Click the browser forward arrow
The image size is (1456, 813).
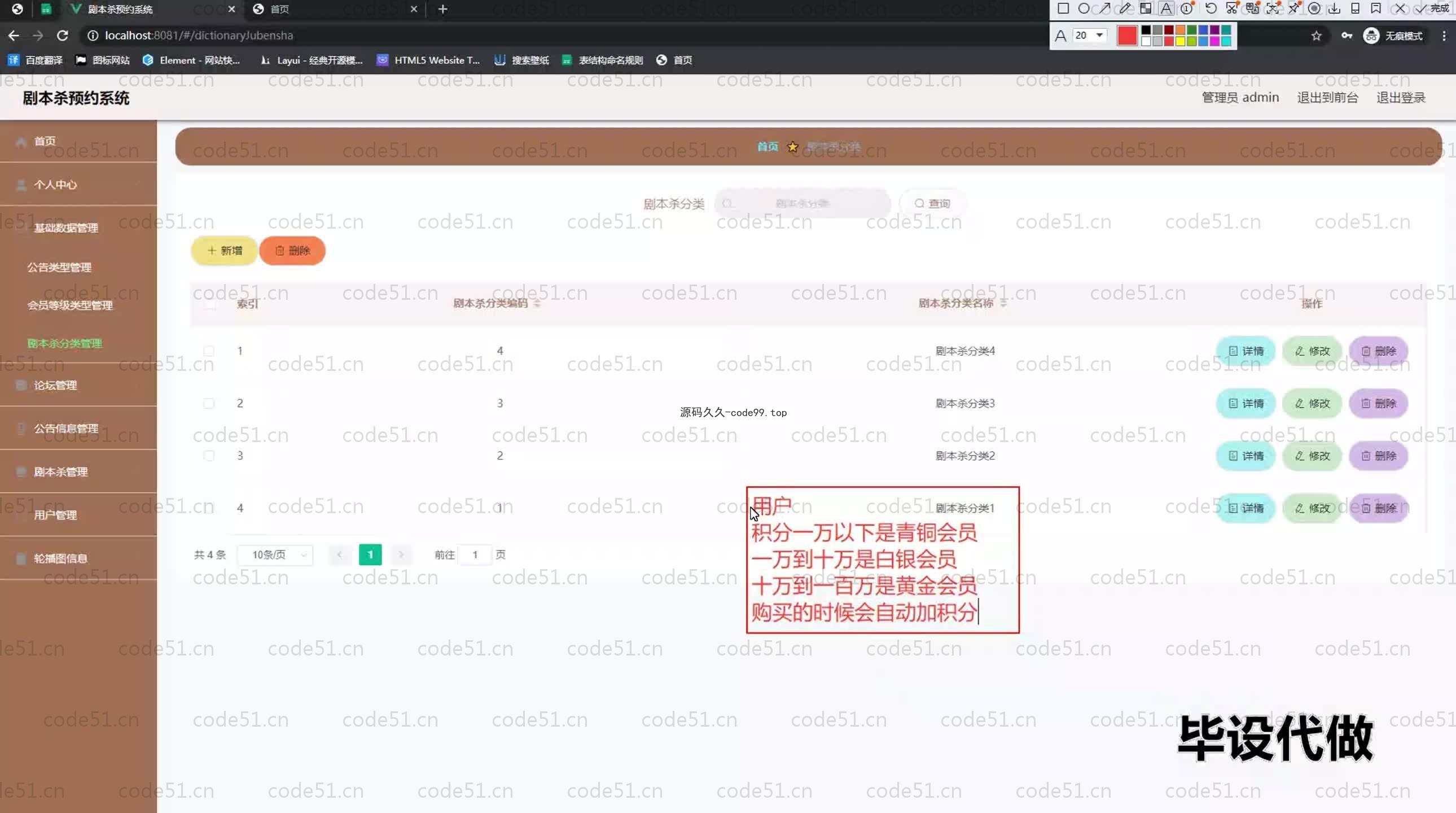point(38,36)
